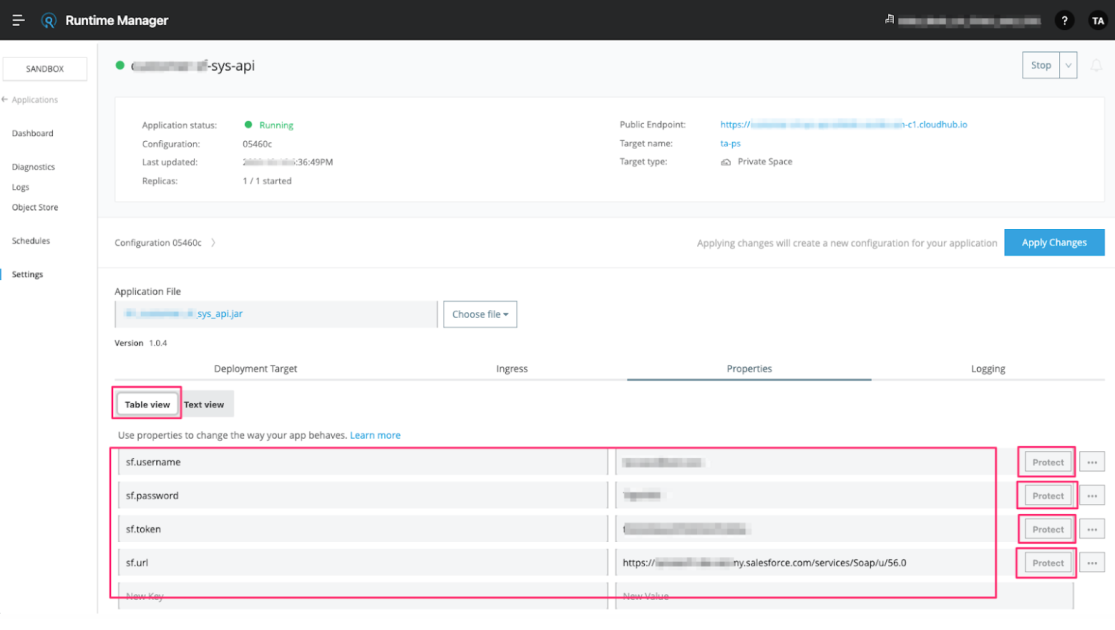Open the Choose file dropdown
The height and width of the screenshot is (630, 1115).
tap(479, 313)
